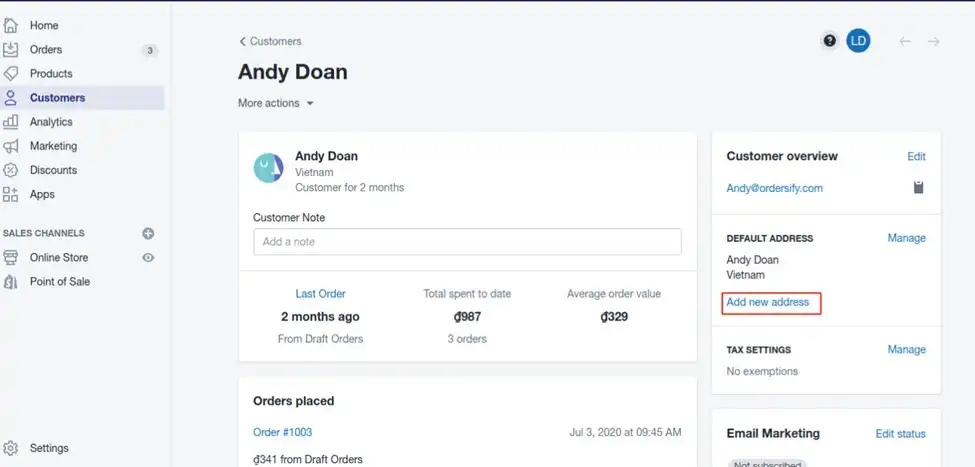Open Online Store sales channel

point(59,257)
